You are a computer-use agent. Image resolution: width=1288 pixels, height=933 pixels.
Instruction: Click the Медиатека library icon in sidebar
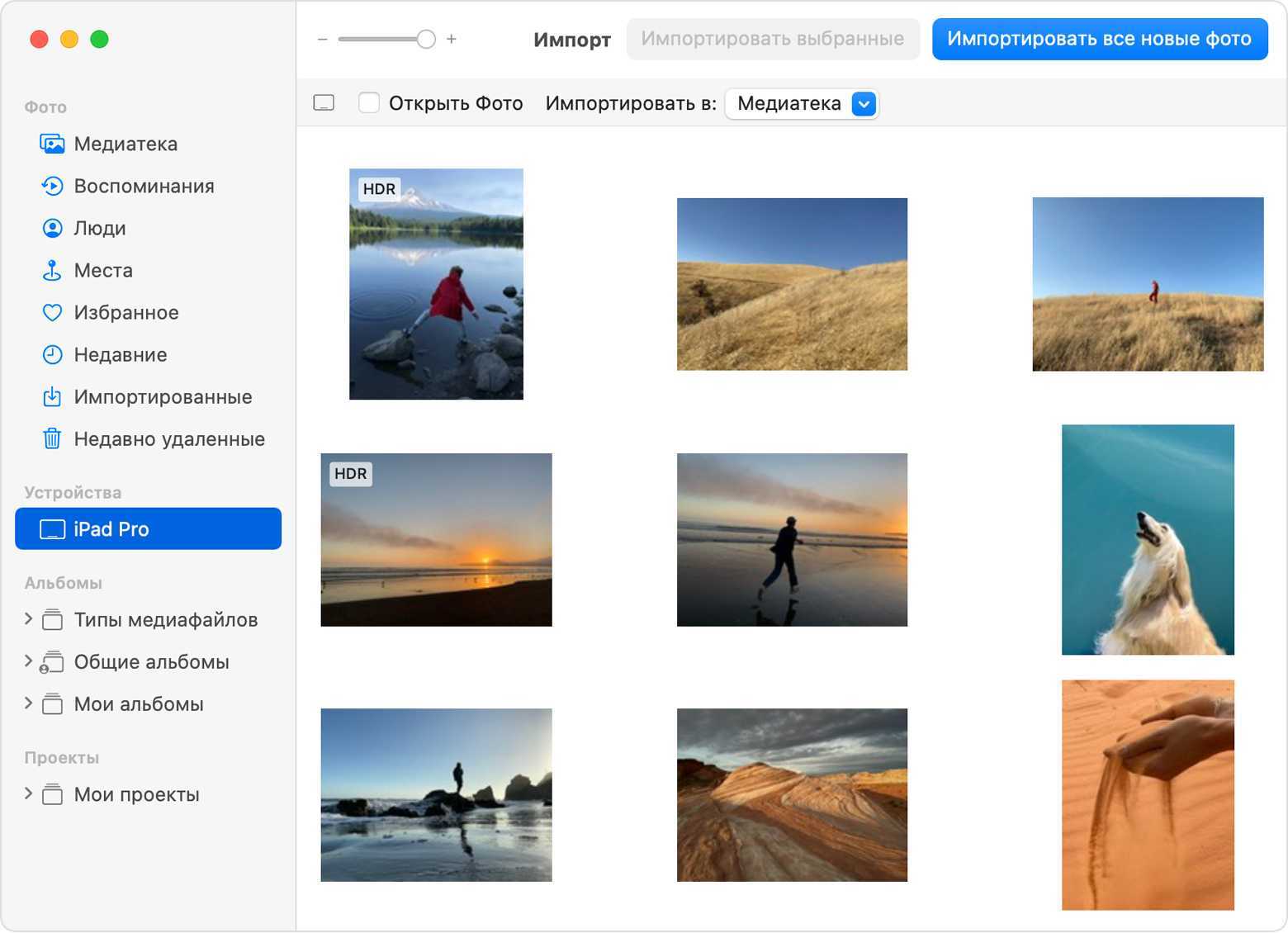[x=52, y=144]
